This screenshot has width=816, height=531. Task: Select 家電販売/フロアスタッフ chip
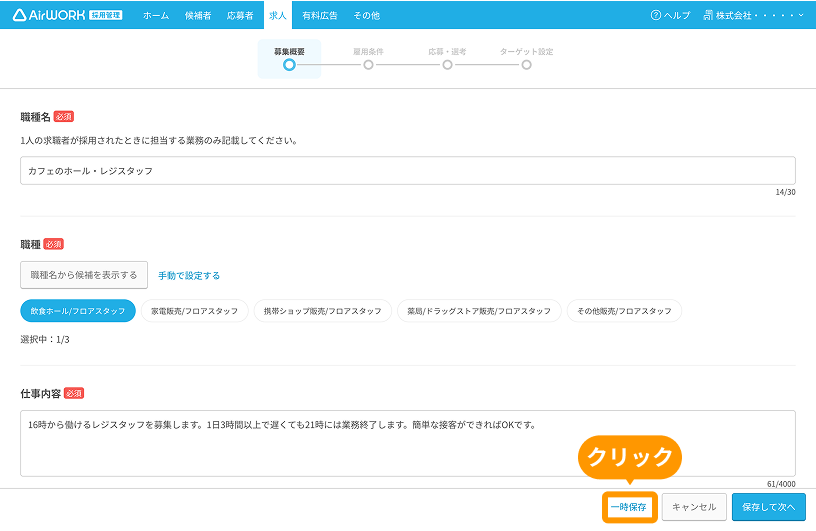(x=195, y=311)
